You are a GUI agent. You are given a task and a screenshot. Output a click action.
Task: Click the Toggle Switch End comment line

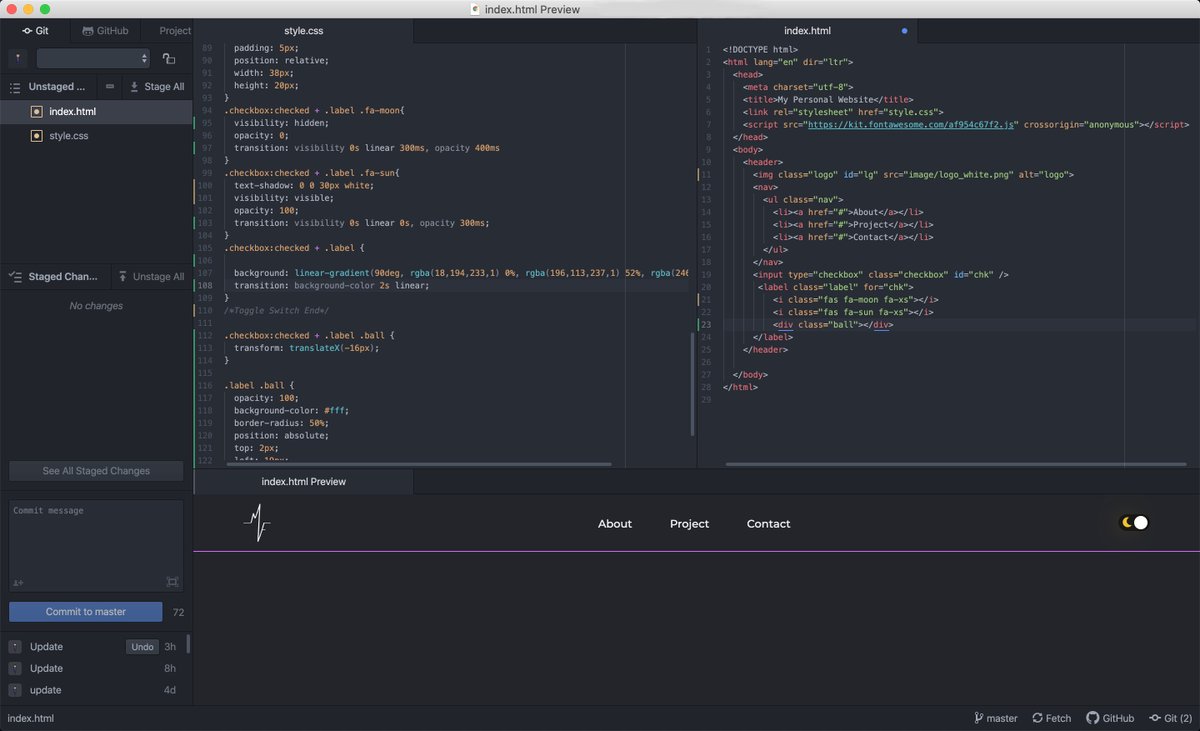point(276,311)
